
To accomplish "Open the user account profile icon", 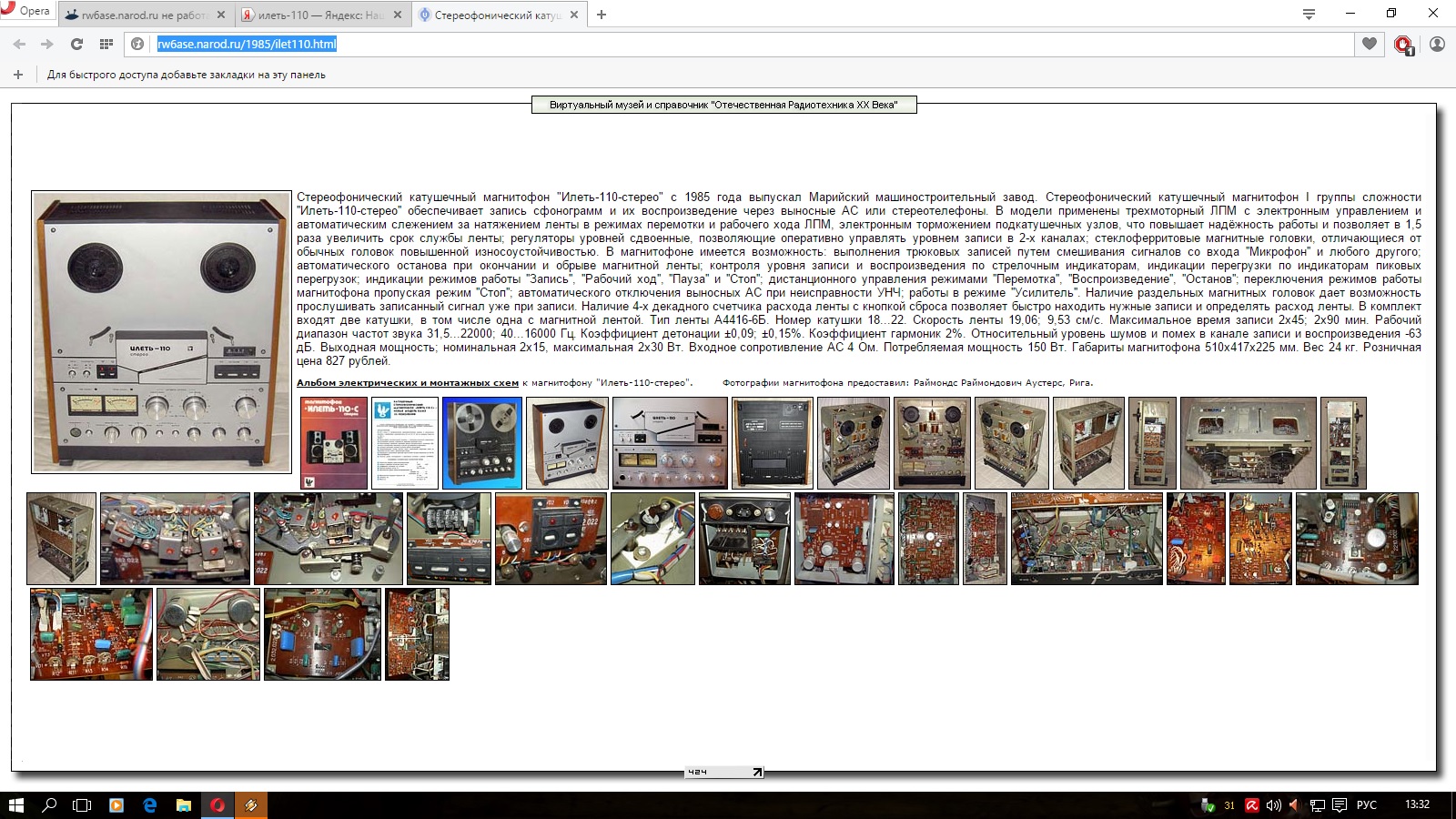I will (x=1437, y=44).
